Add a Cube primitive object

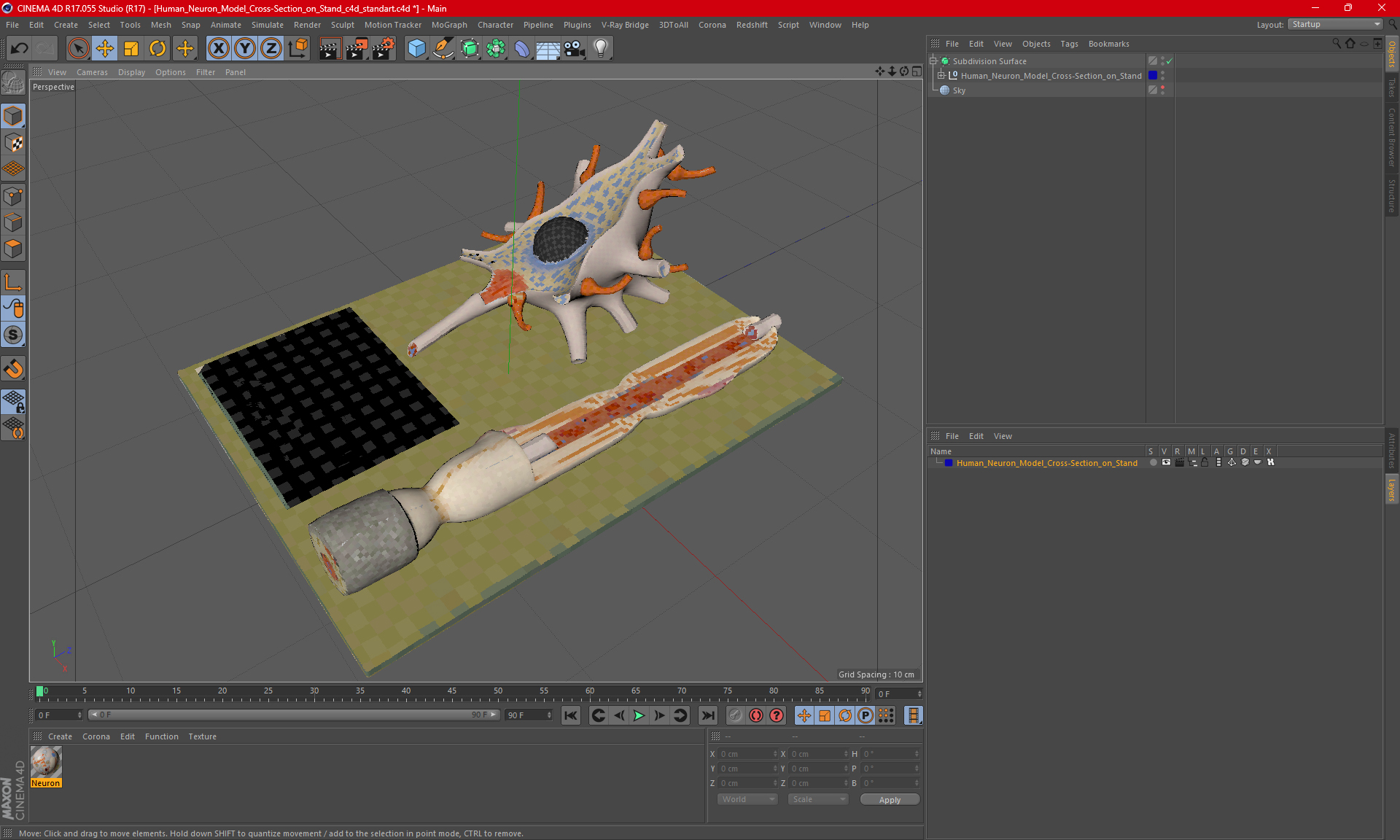click(416, 49)
